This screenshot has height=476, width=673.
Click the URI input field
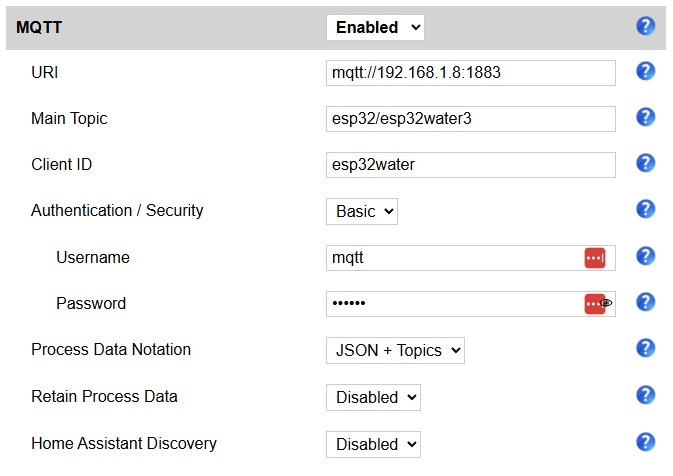click(470, 73)
